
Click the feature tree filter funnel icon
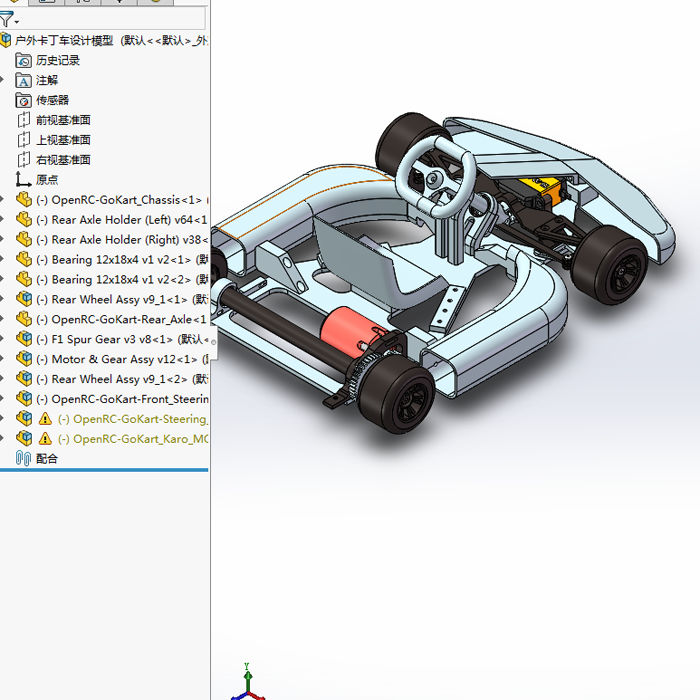(x=6, y=20)
